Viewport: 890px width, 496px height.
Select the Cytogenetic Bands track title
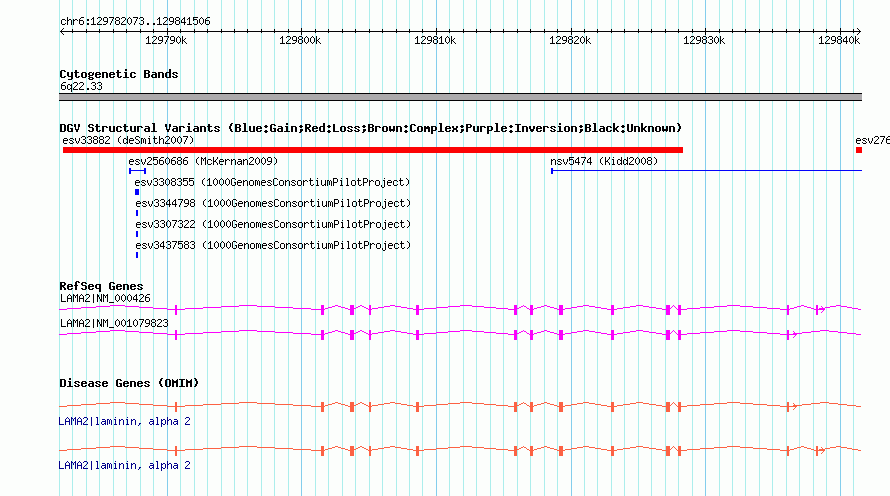pyautogui.click(x=119, y=74)
